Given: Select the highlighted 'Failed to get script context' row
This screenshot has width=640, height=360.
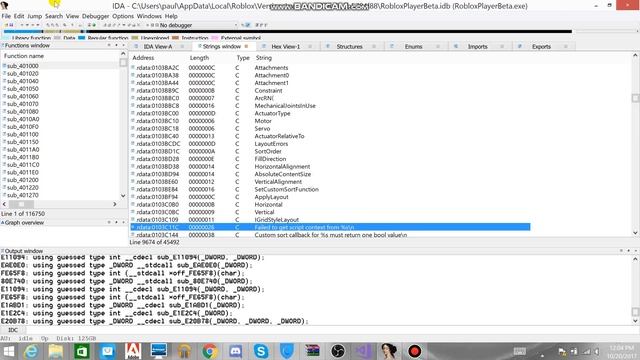Looking at the screenshot, I should click(x=330, y=227).
